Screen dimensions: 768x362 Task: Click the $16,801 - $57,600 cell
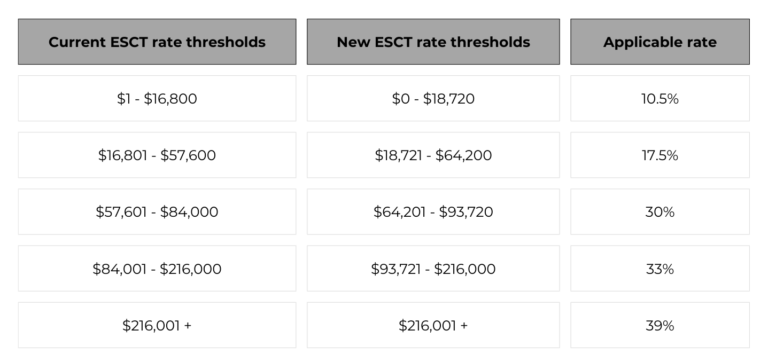point(157,155)
